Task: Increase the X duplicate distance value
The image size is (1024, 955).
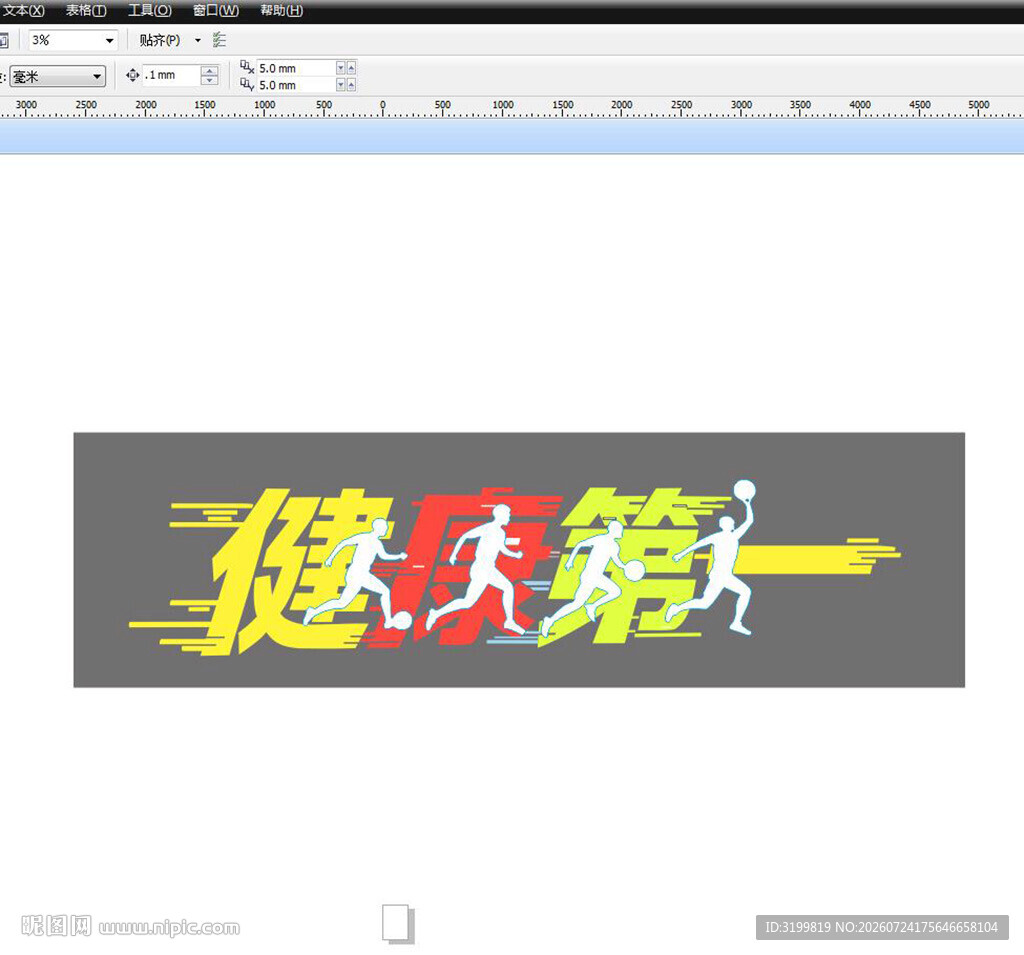Action: coord(351,68)
